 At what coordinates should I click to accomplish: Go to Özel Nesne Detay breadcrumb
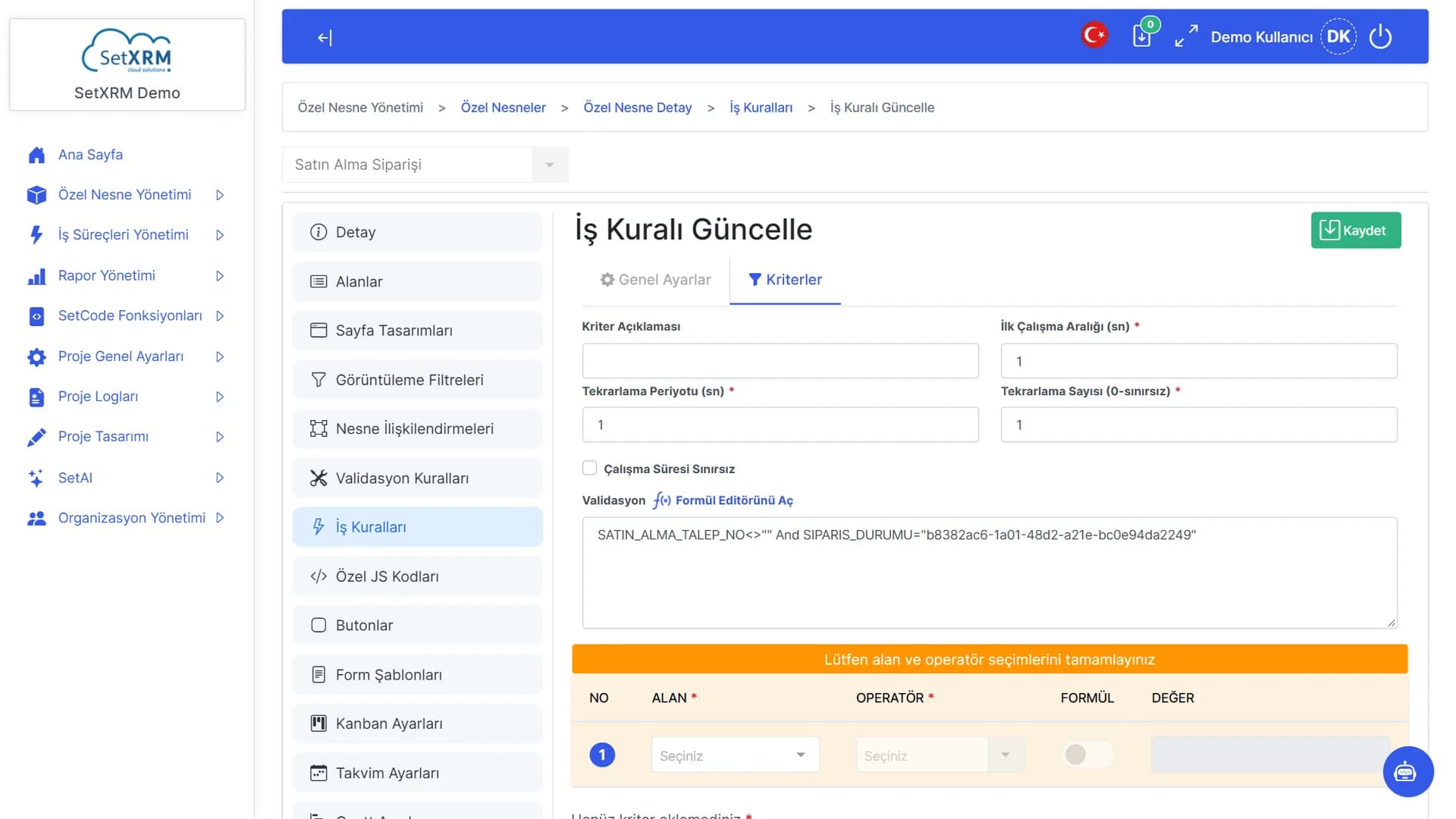coord(637,108)
